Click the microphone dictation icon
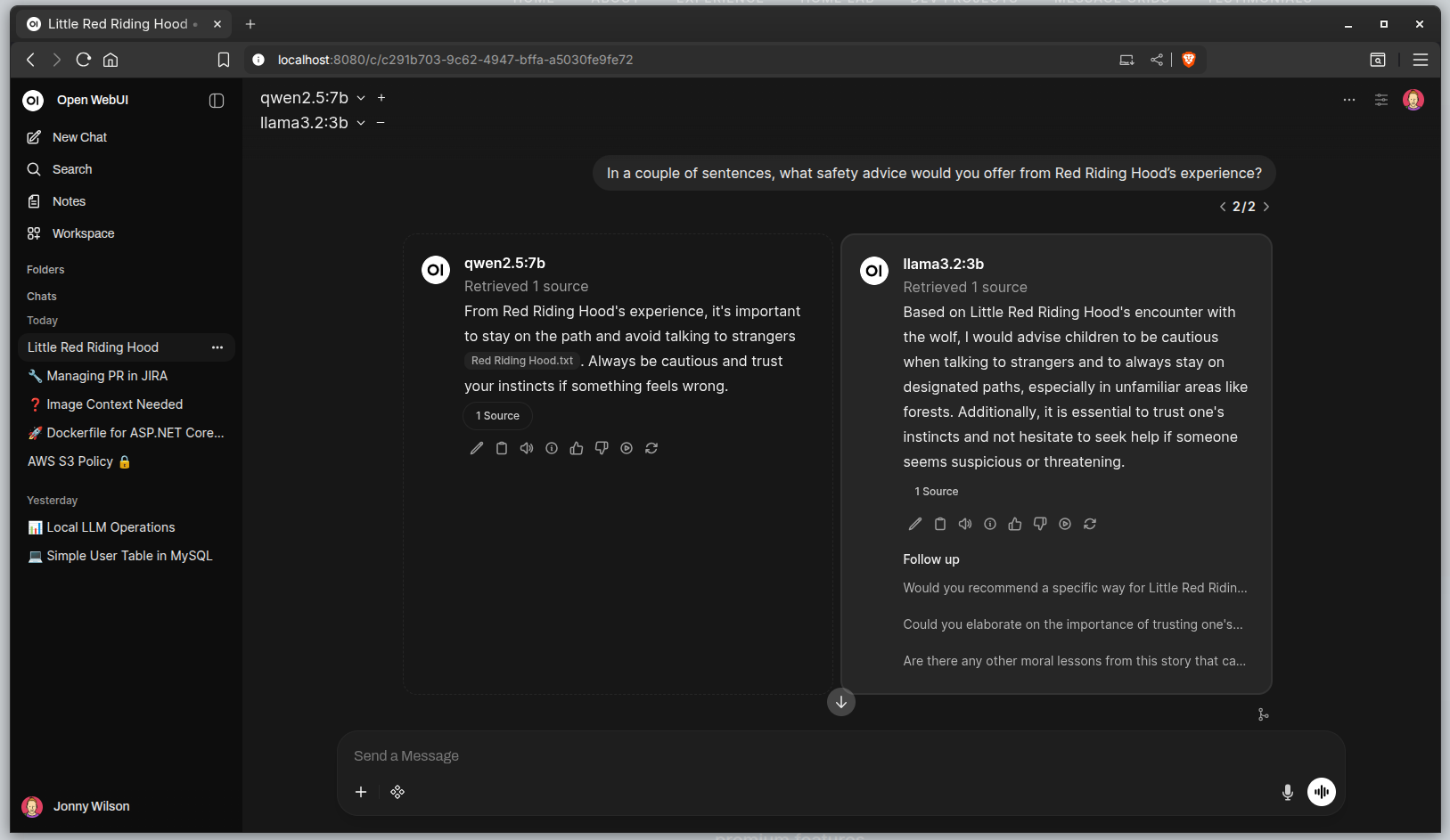The width and height of the screenshot is (1450, 840). pyautogui.click(x=1287, y=792)
